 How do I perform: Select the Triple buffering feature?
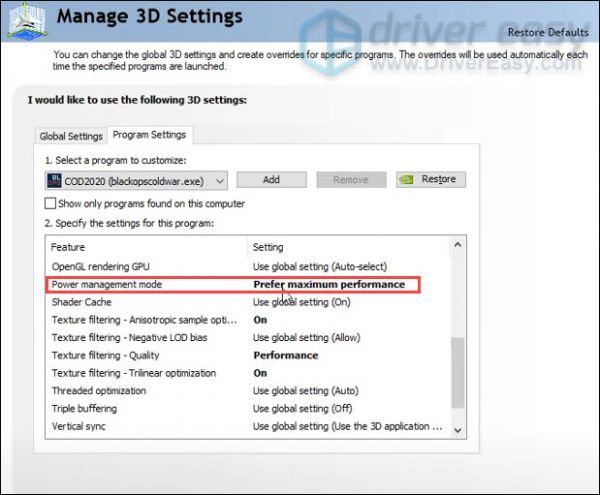point(84,409)
